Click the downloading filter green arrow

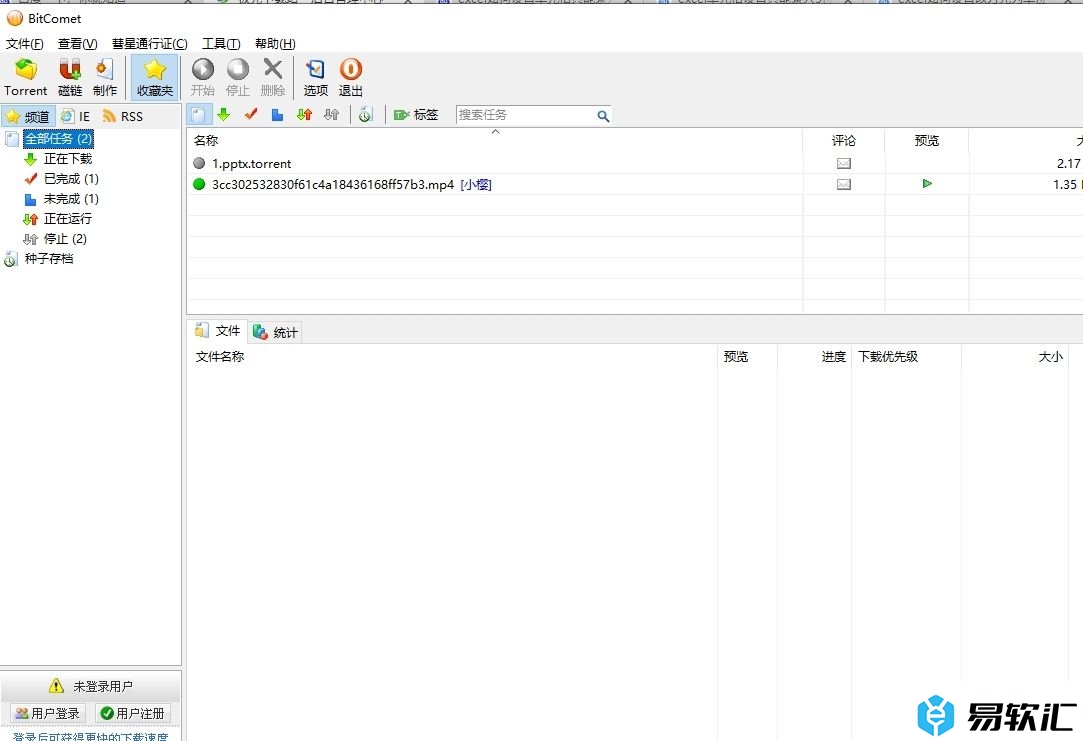(223, 115)
